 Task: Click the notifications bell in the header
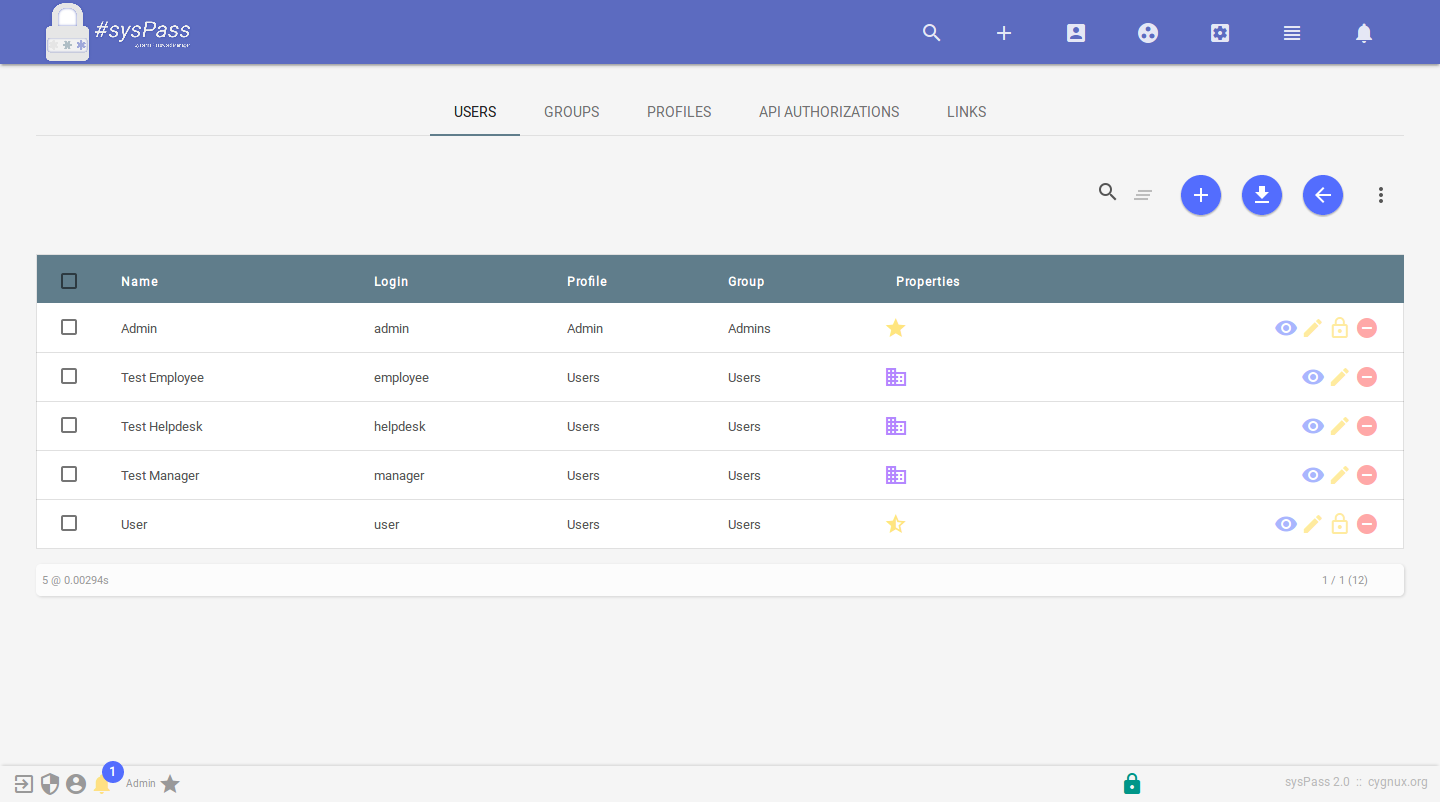pyautogui.click(x=1364, y=33)
